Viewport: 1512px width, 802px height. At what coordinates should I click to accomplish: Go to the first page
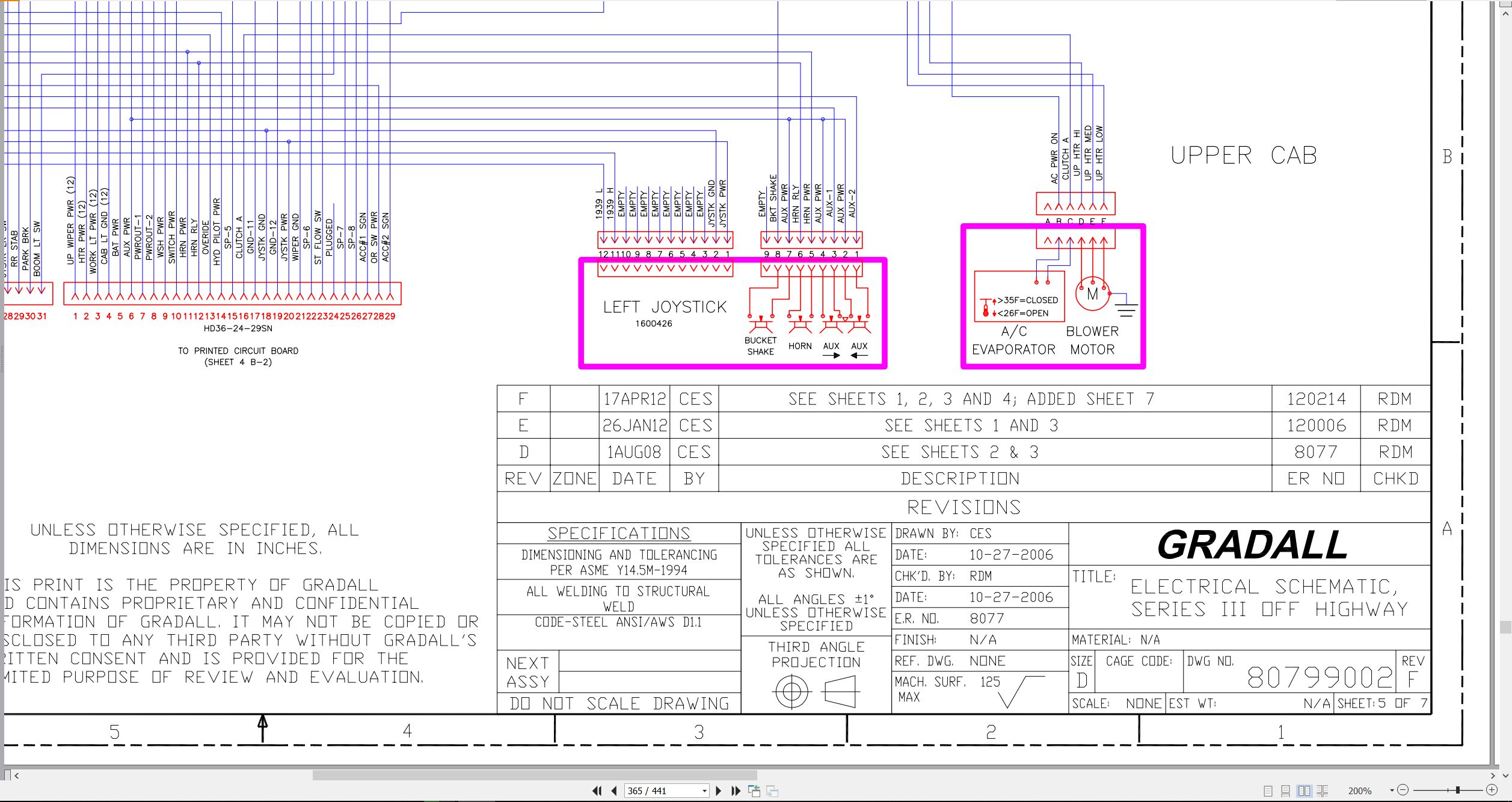[597, 791]
